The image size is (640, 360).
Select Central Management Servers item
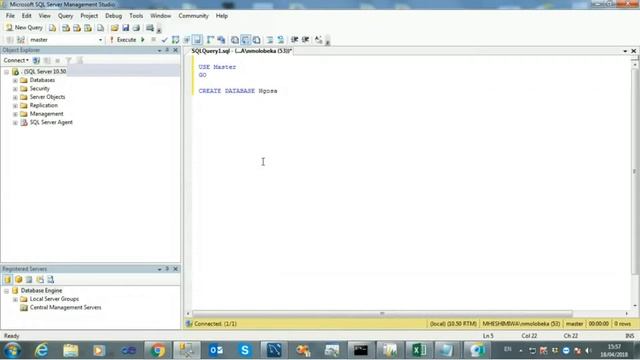[65, 307]
